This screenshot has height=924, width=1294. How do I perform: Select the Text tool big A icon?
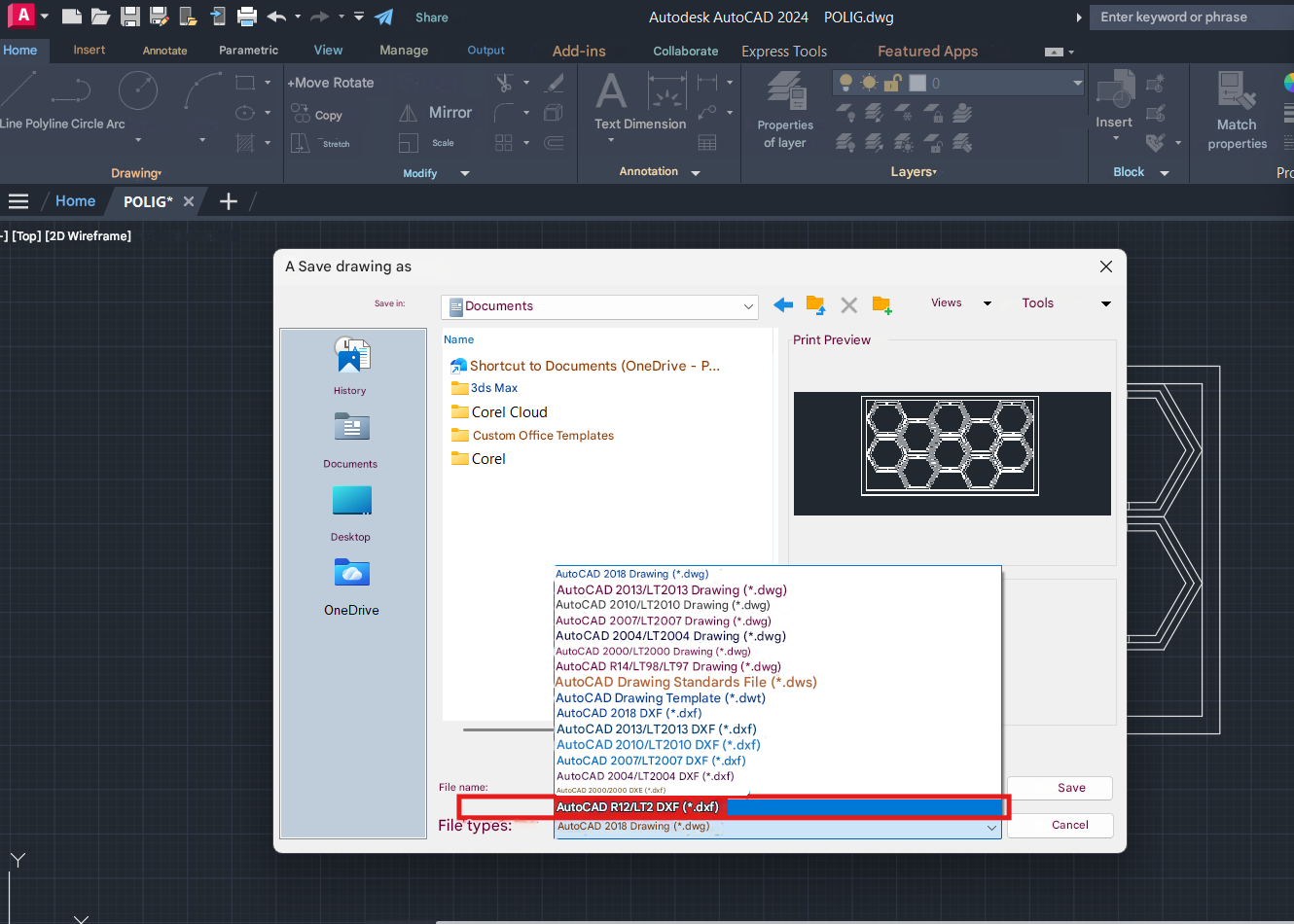[611, 91]
